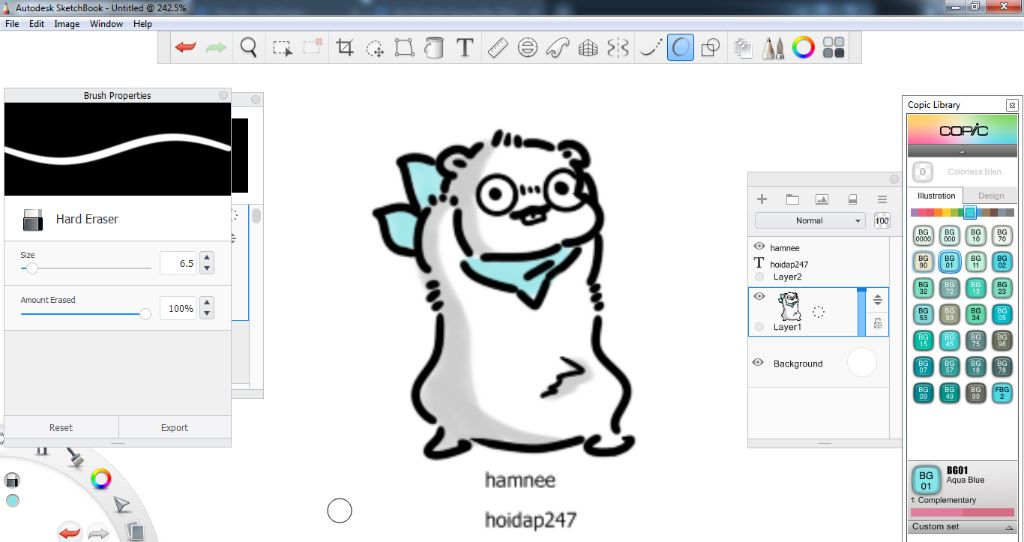This screenshot has width=1024, height=542.
Task: Click the Amount Erased slider handle
Action: click(145, 314)
